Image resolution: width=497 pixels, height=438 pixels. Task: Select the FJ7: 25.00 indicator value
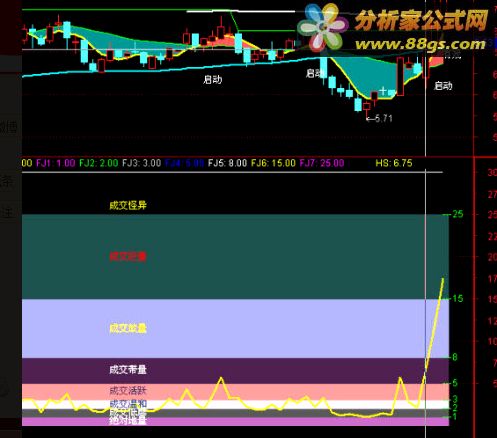322,163
